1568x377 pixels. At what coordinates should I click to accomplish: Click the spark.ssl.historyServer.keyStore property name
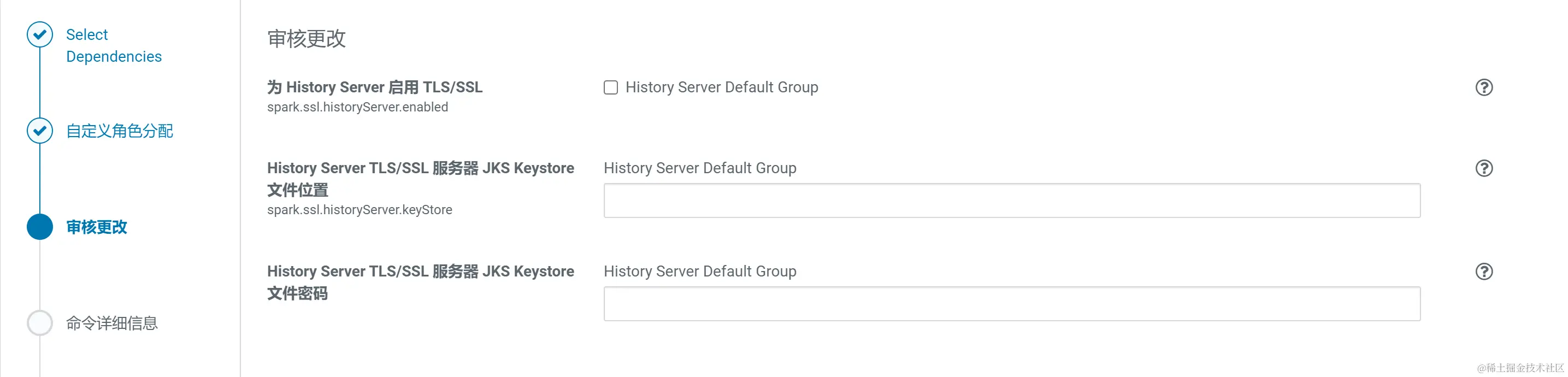point(359,210)
